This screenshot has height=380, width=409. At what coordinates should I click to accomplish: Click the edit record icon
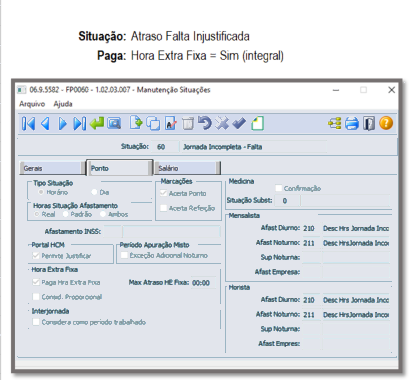(171, 124)
